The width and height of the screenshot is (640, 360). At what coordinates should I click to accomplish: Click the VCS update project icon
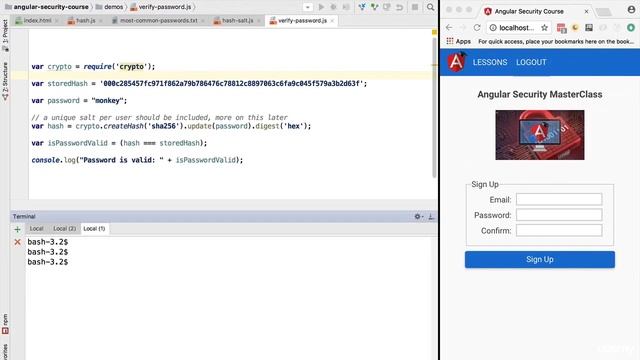click(x=362, y=7)
